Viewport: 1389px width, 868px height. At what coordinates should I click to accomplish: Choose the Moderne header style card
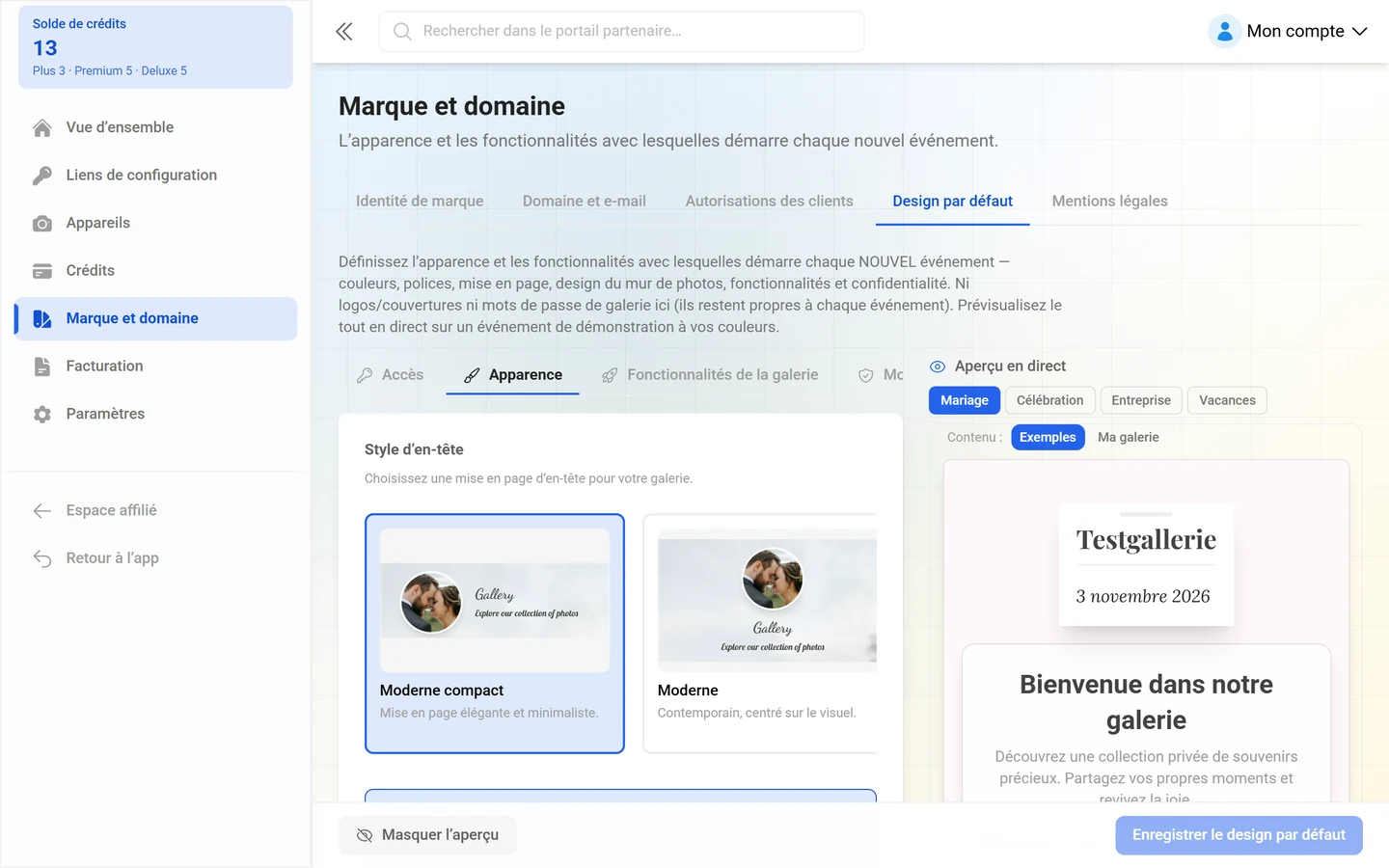coord(760,634)
